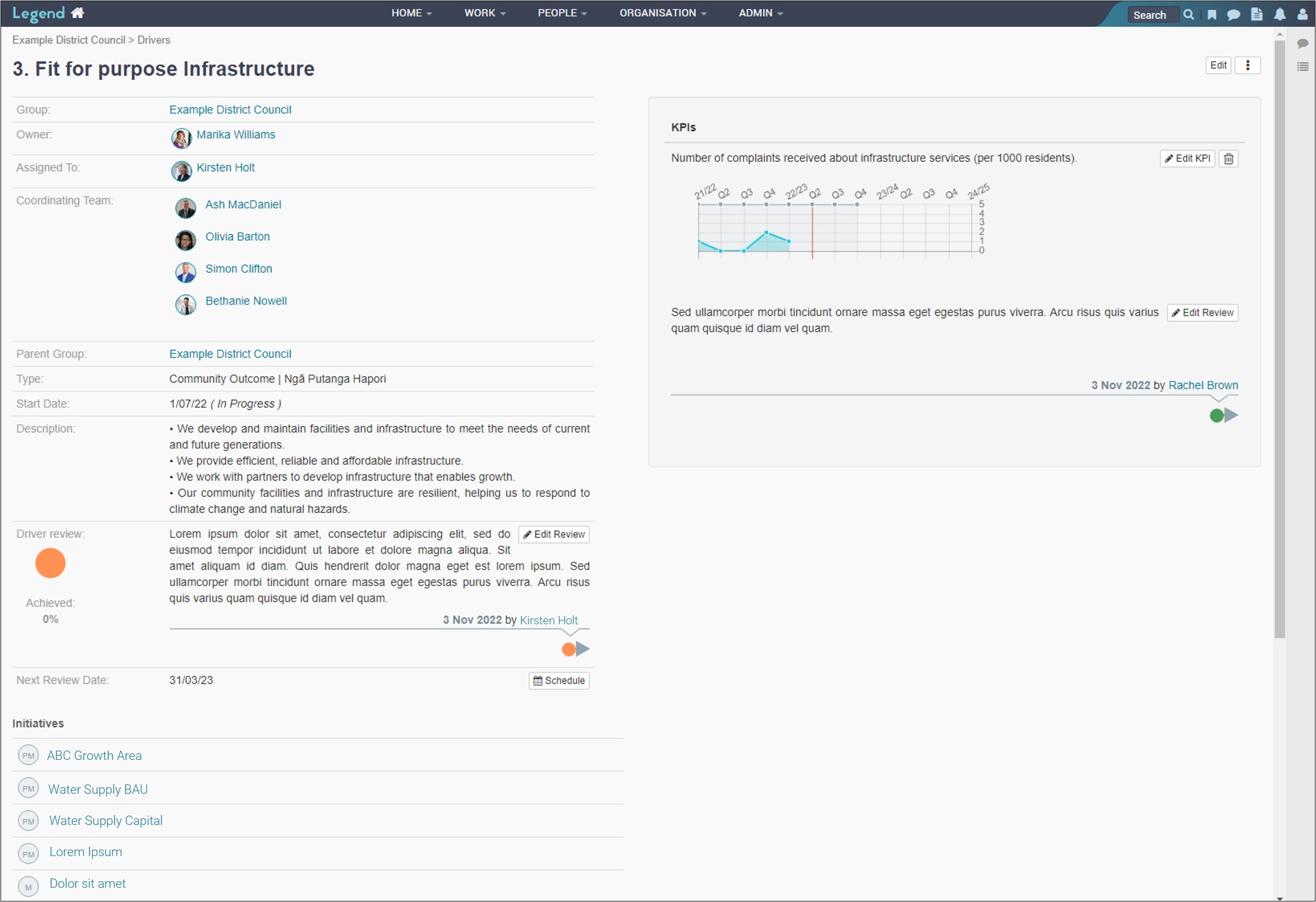This screenshot has height=902, width=1316.
Task: Open Group link Example District Council
Action: [230, 110]
